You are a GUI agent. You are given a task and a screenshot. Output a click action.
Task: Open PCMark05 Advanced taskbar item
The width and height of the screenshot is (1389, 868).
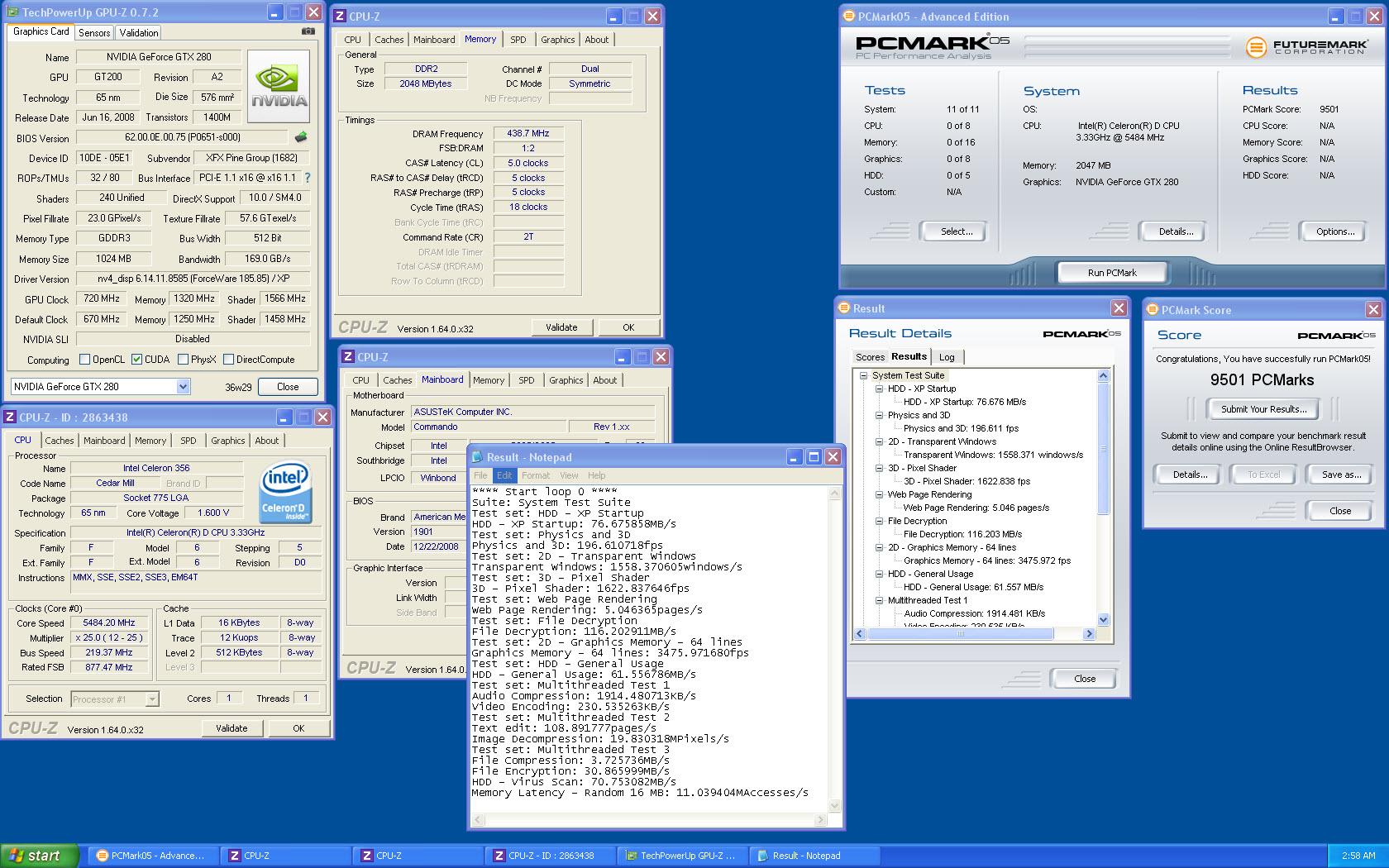(153, 856)
